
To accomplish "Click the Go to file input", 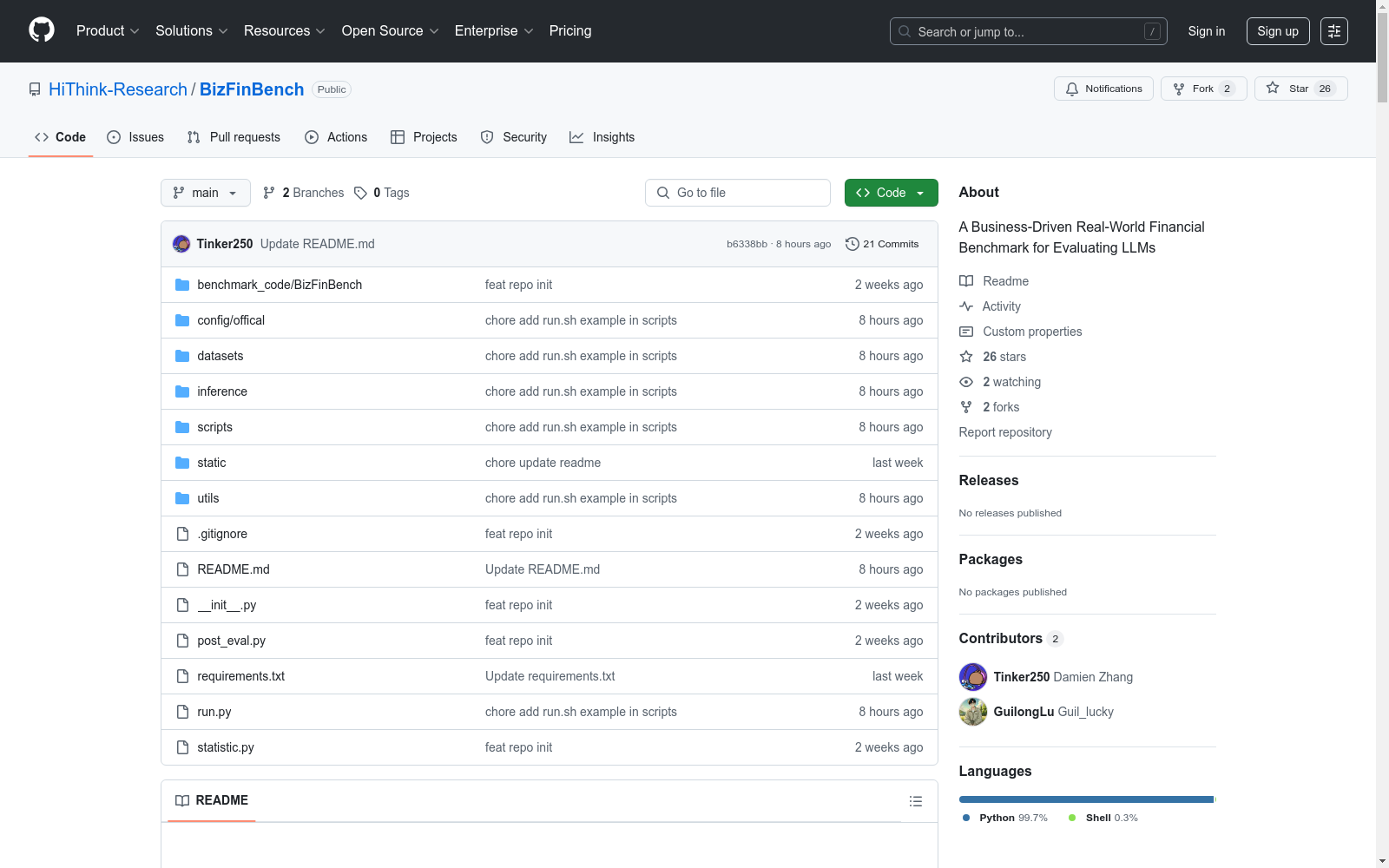I will pos(738,193).
